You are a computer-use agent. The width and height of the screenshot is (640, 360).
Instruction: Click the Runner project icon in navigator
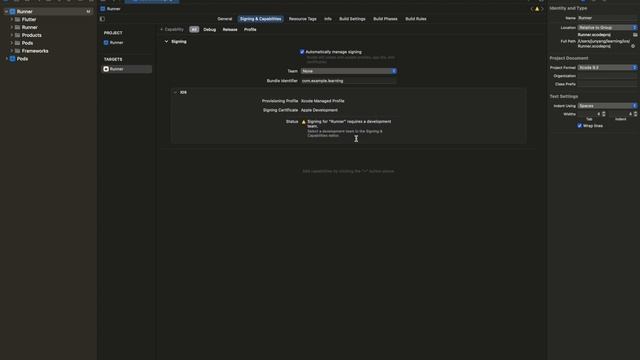[x=13, y=11]
